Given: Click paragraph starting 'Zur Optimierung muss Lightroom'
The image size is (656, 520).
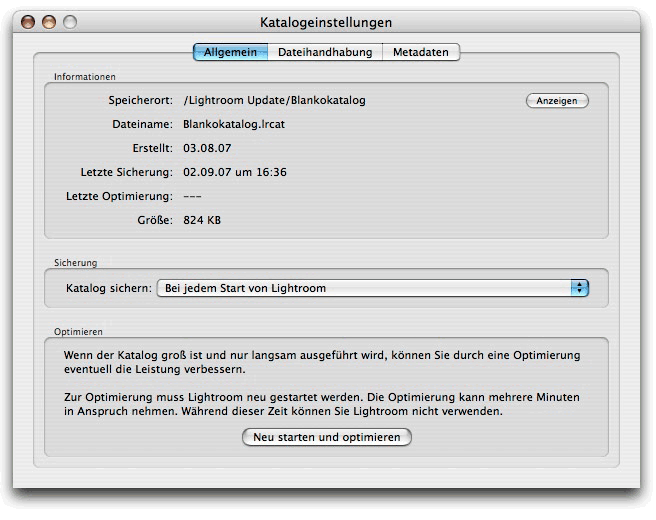Looking at the screenshot, I should pyautogui.click(x=322, y=404).
